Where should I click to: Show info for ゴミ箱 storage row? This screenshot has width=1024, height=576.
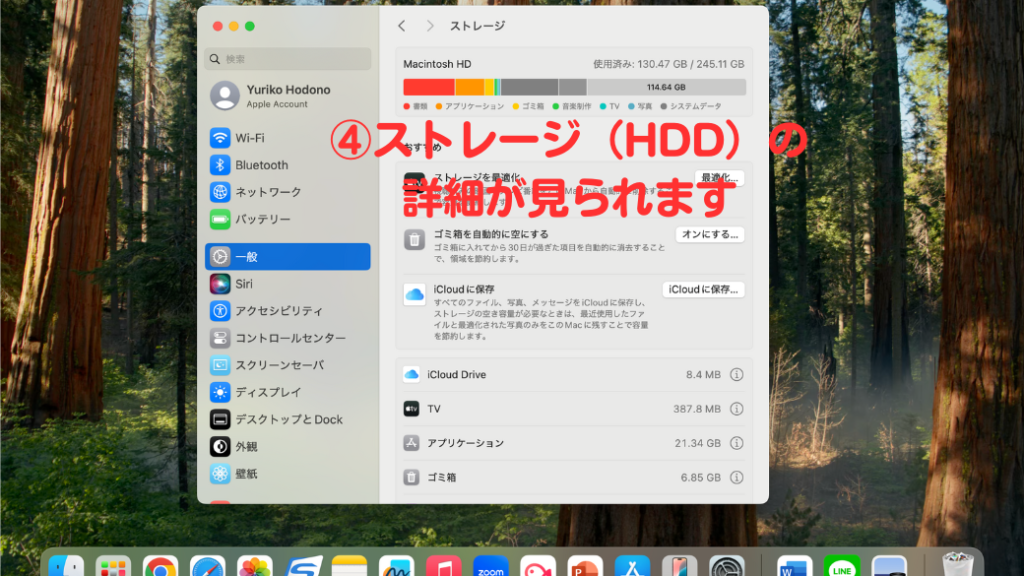pyautogui.click(x=737, y=477)
